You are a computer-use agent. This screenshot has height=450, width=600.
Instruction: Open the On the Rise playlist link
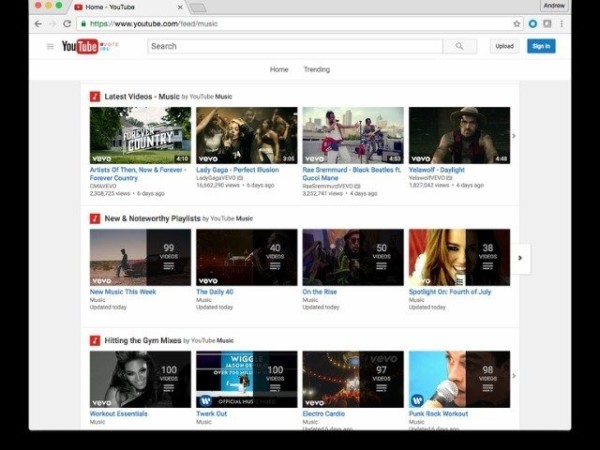pos(320,292)
